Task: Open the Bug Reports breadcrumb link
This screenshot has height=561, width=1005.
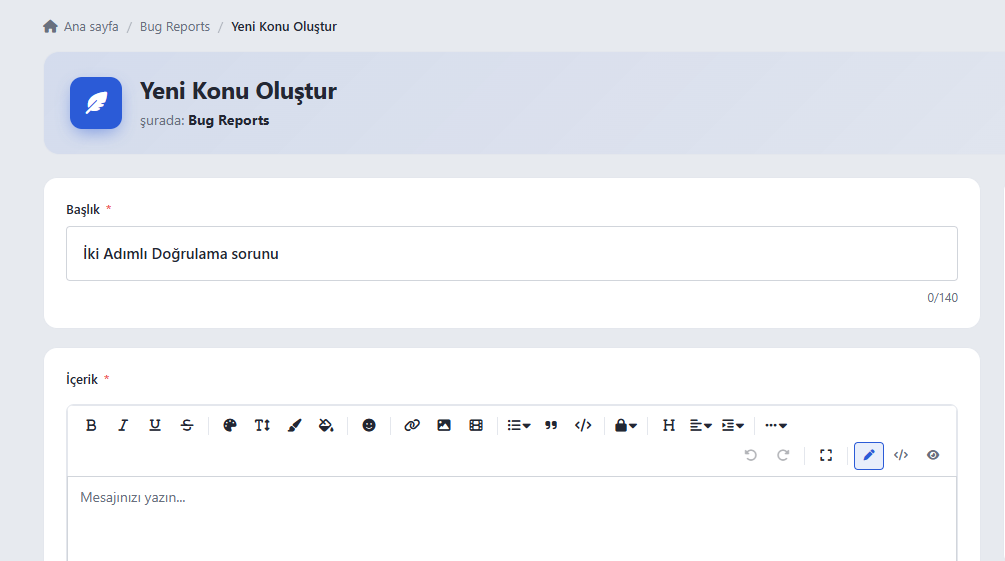Action: click(174, 26)
